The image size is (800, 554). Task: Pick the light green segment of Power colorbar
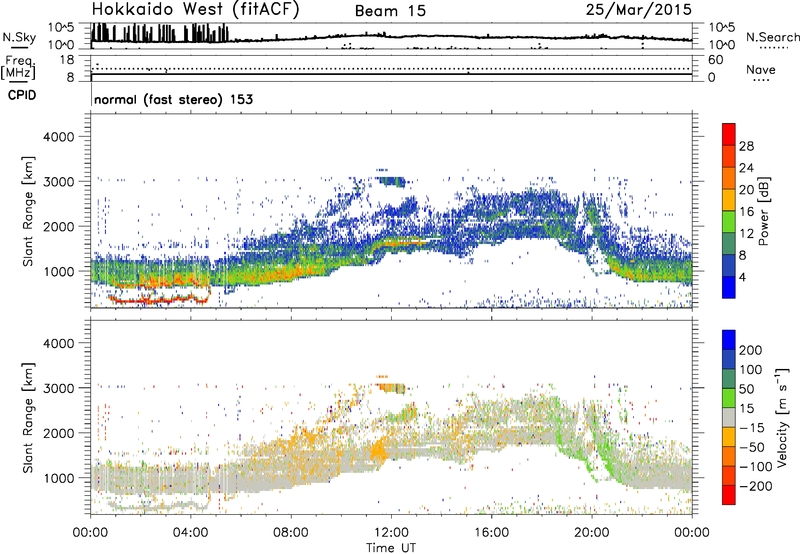(729, 222)
